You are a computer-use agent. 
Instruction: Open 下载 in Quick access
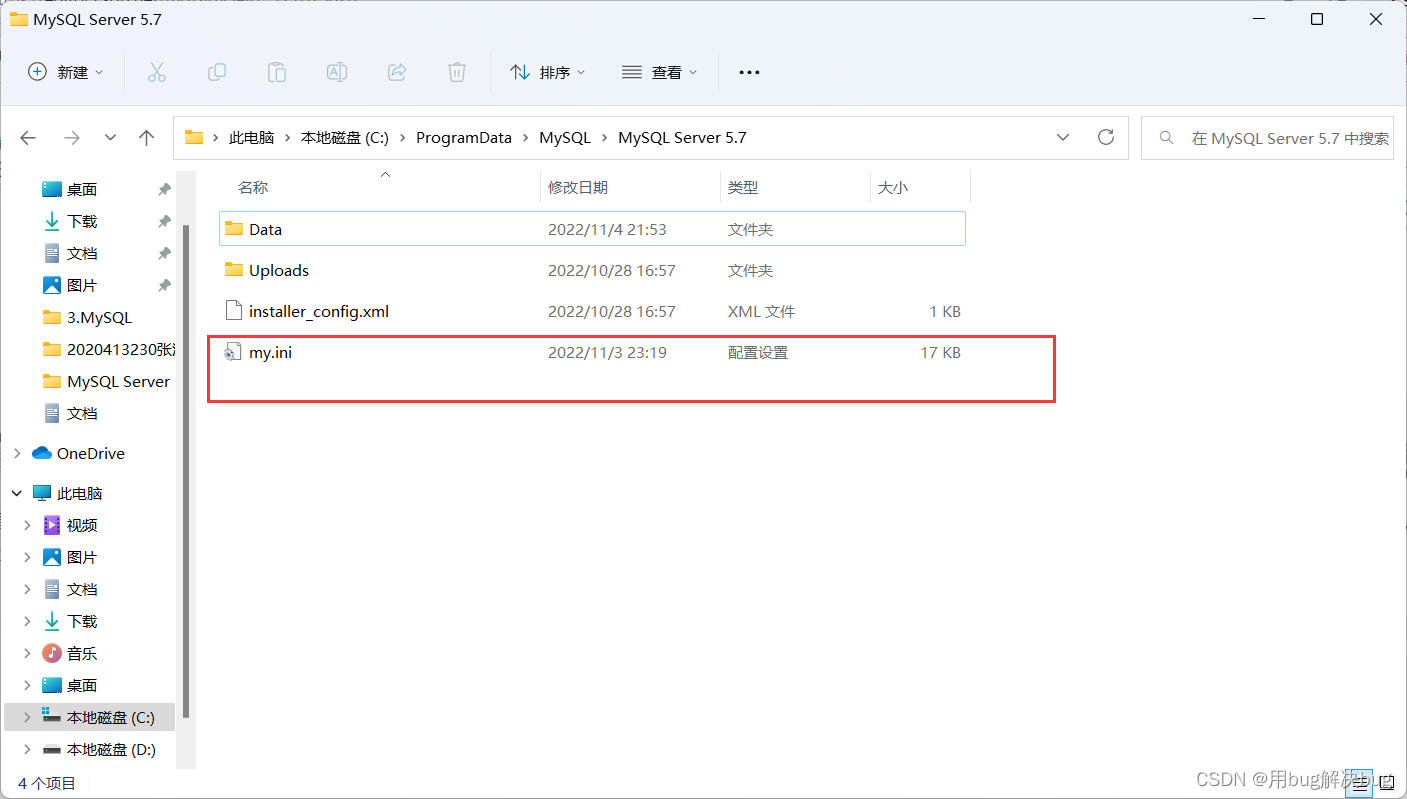click(82, 221)
